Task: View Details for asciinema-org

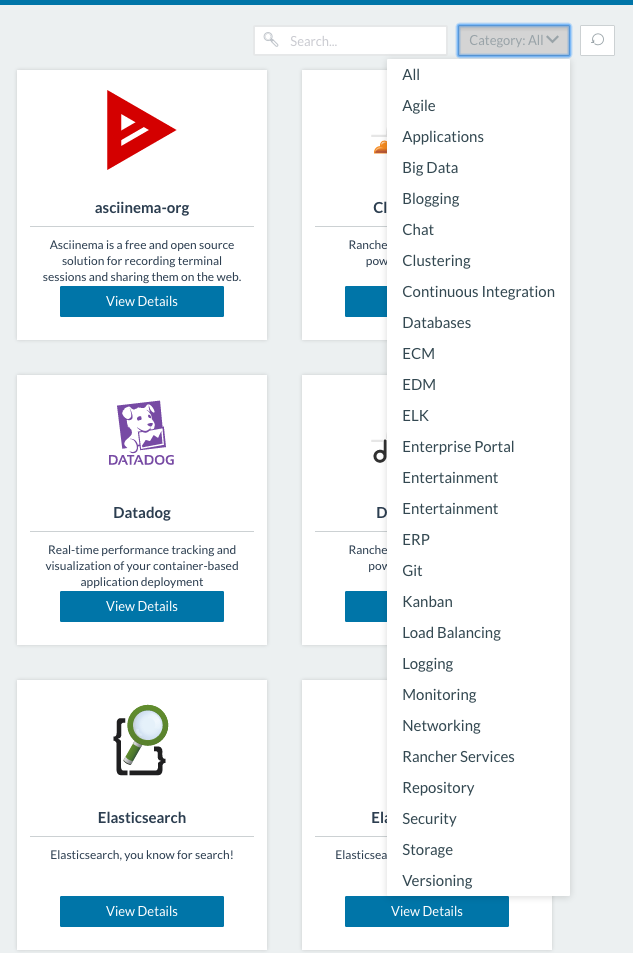Action: (x=142, y=301)
